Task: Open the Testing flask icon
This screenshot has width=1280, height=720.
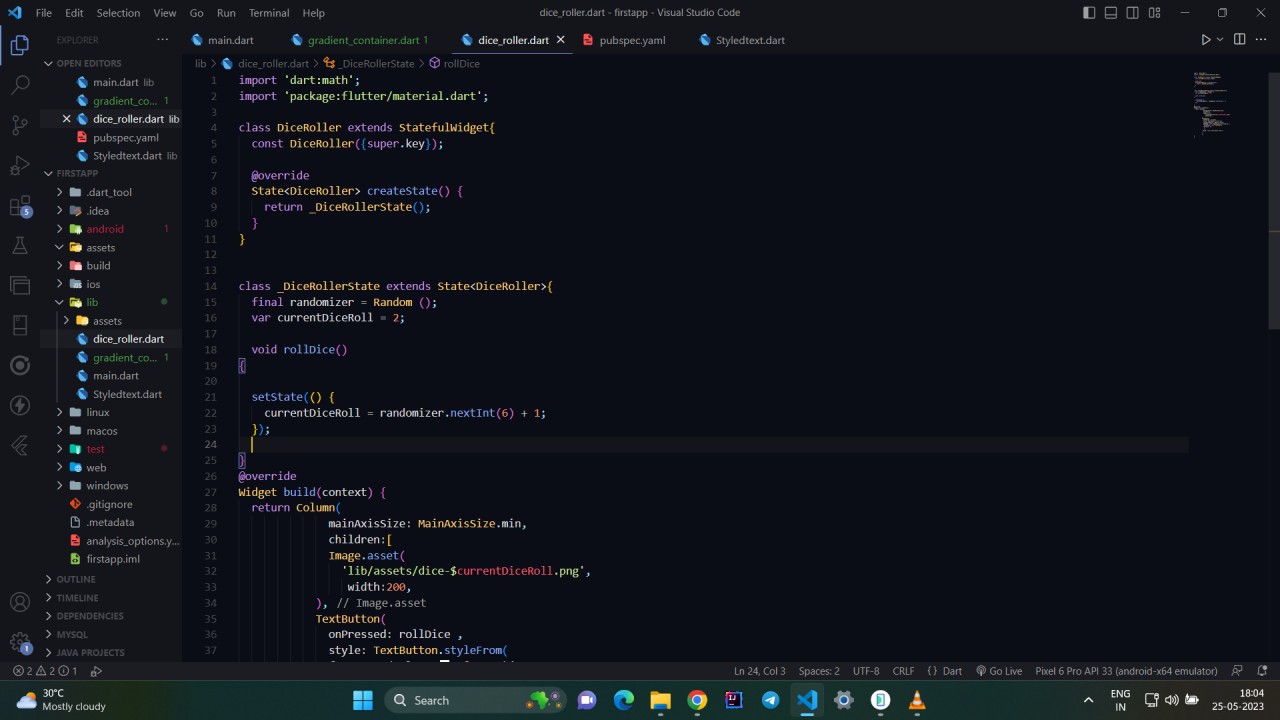Action: point(20,246)
